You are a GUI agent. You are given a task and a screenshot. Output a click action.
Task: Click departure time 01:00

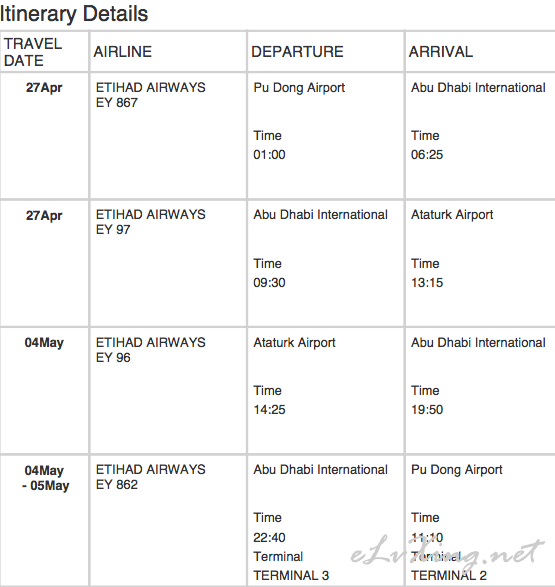269,155
